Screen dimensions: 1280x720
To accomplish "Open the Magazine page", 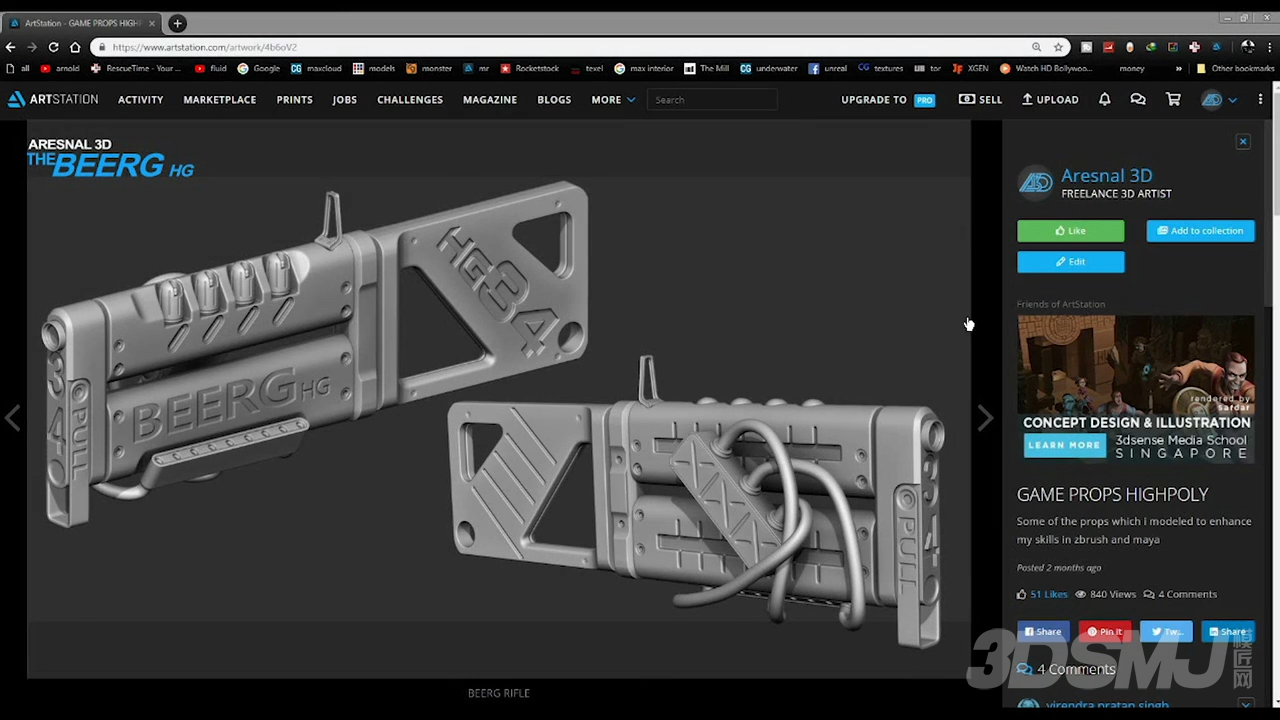I will point(489,100).
